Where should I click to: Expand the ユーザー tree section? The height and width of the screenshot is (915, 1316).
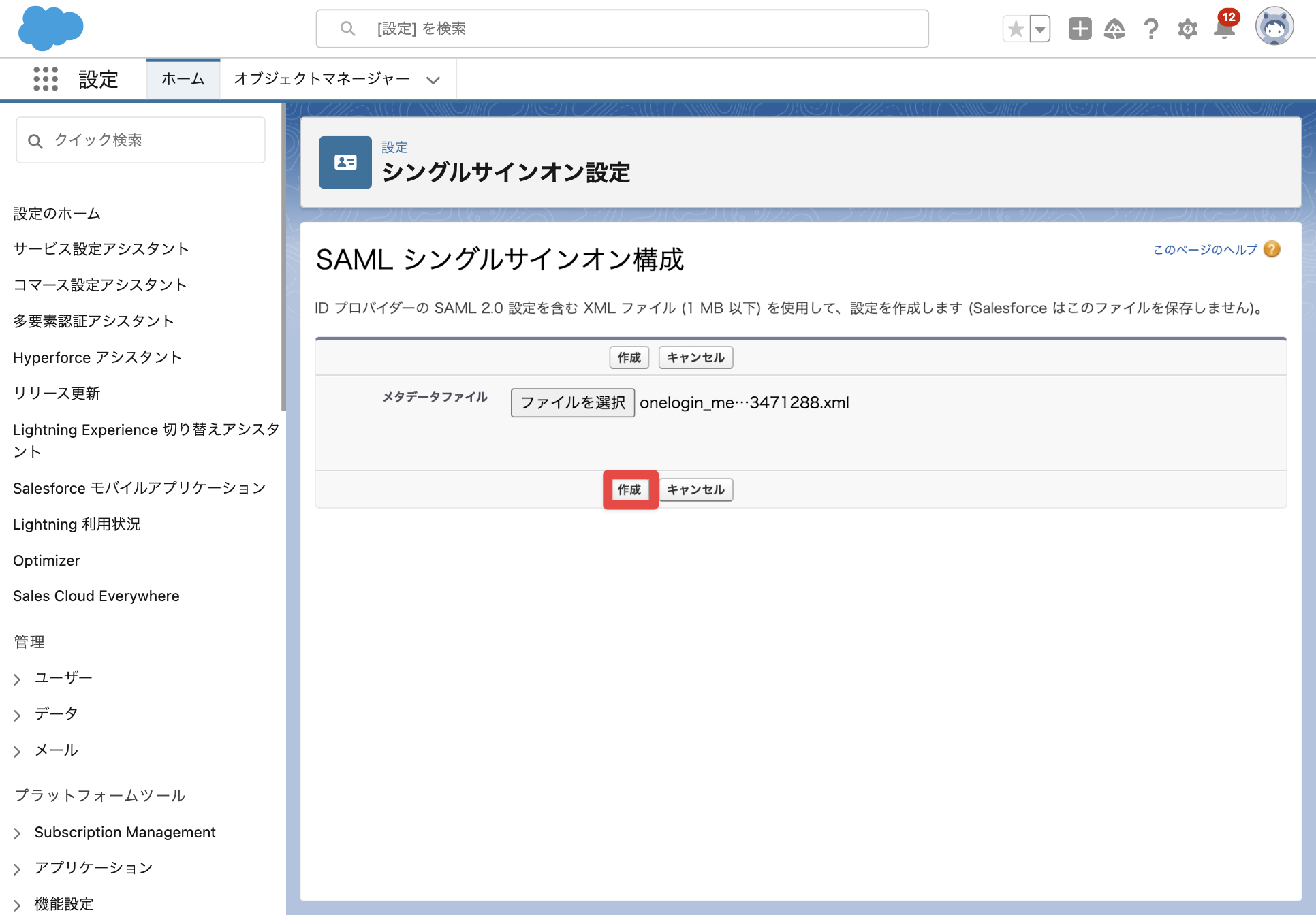pos(17,679)
